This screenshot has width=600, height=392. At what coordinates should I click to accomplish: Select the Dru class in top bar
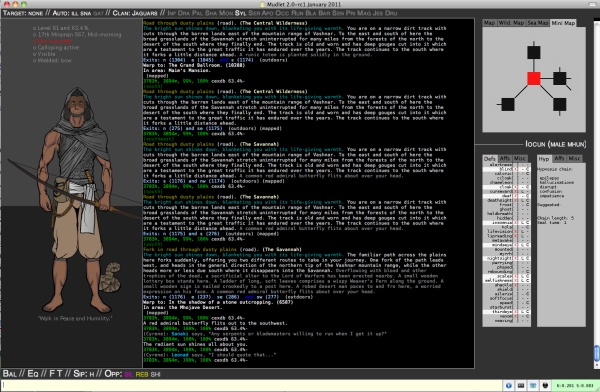coord(391,13)
